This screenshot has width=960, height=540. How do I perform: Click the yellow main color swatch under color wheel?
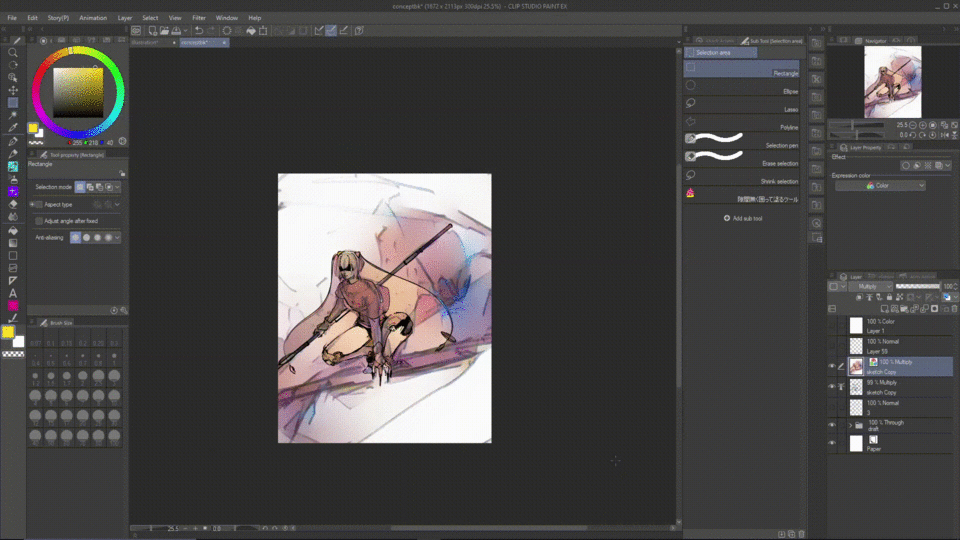point(33,127)
